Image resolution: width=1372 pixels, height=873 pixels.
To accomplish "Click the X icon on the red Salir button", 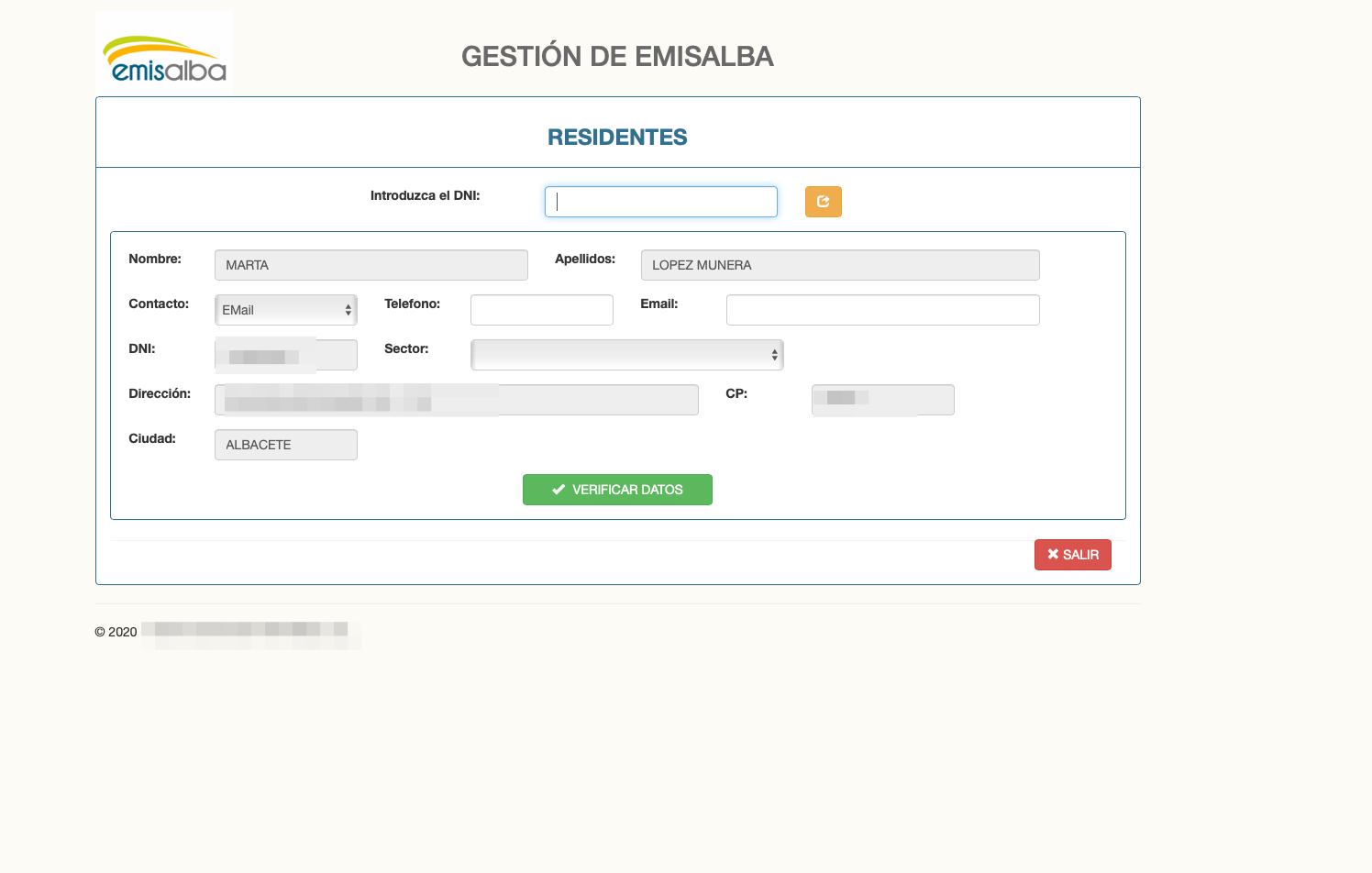I will coord(1053,555).
